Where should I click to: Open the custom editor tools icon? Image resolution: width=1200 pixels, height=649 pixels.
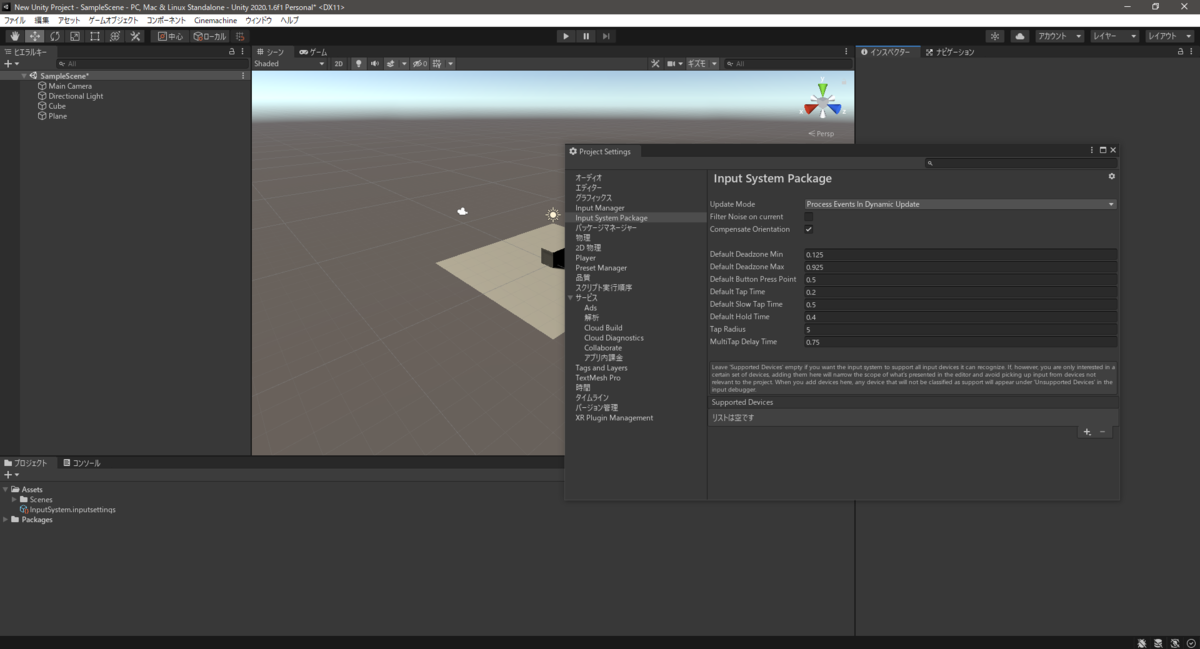point(135,36)
